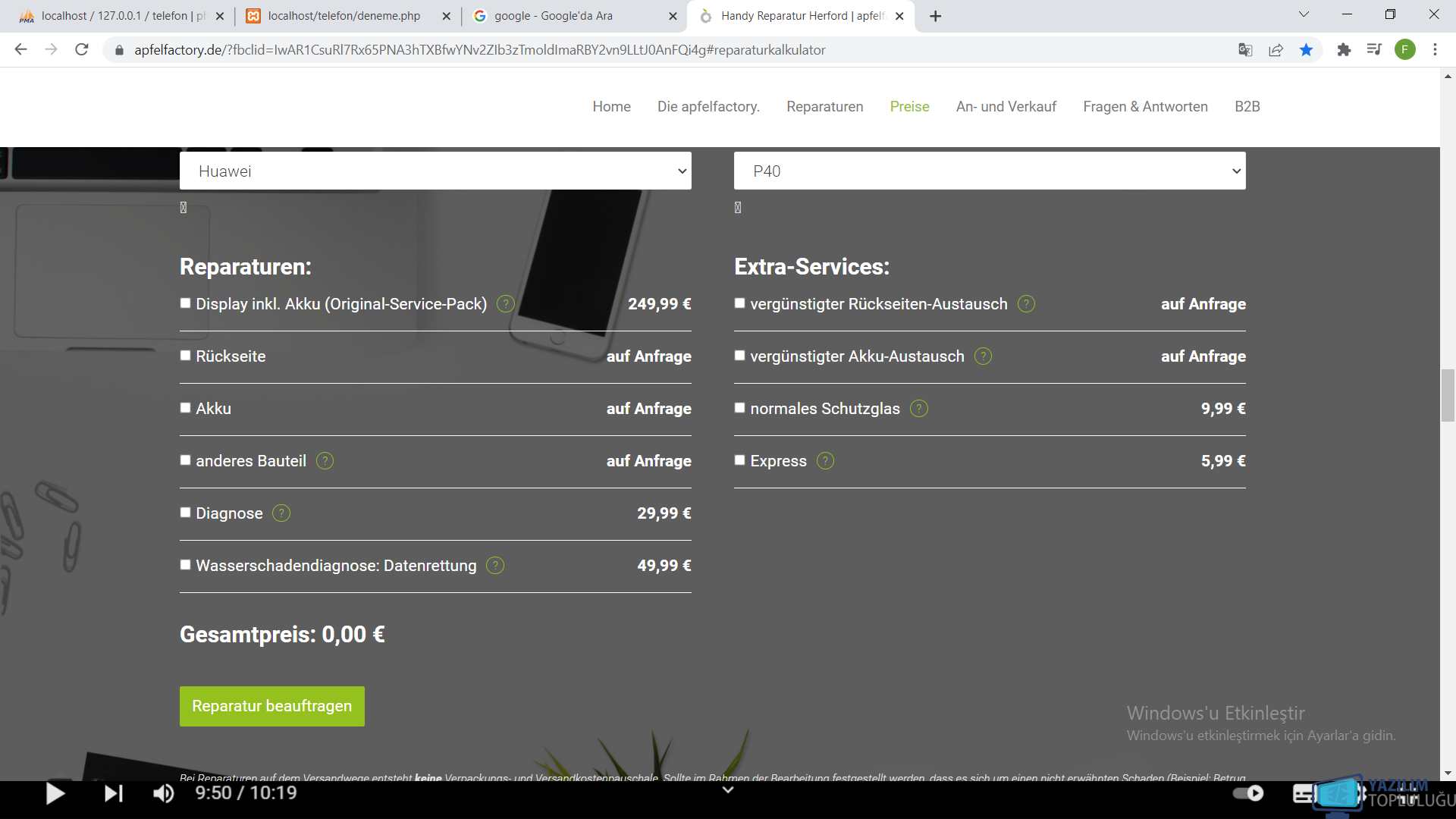Open the B2B menu item

[1247, 107]
